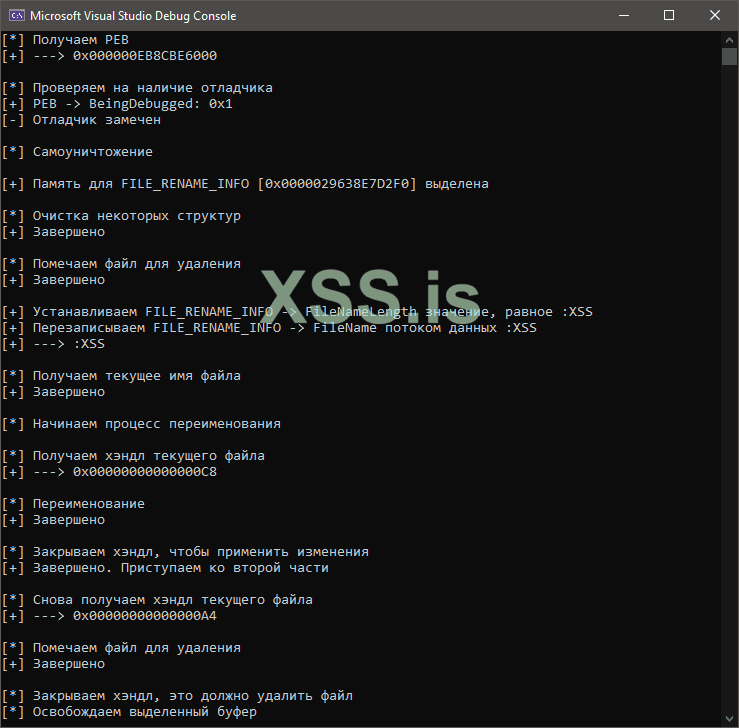Select the address 0x000000EB8CBE6000
739x728 pixels.
[145, 56]
